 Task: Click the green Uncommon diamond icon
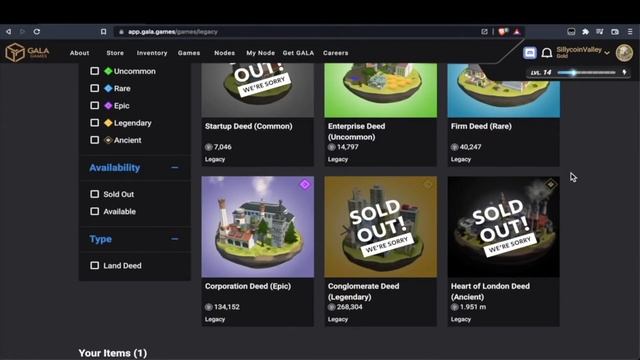[108, 71]
